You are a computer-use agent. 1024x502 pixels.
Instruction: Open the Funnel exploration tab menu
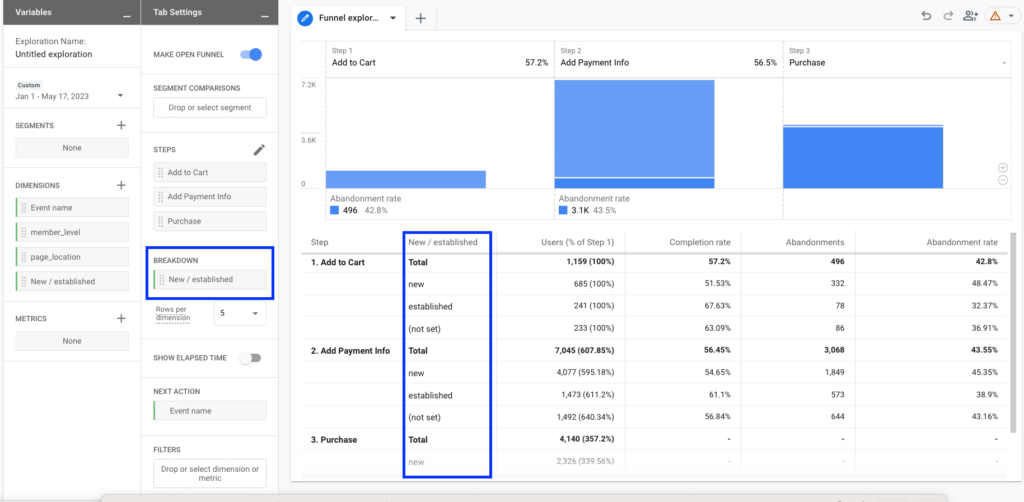[393, 18]
